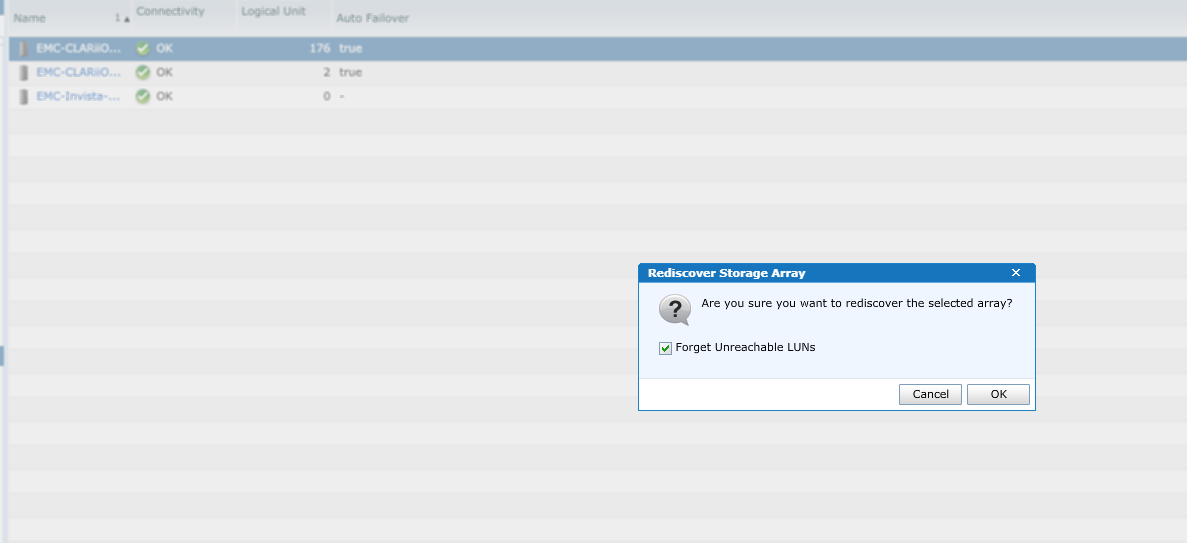Sort by the Auto Failover column header
Screen dimensions: 1187x543
point(372,17)
